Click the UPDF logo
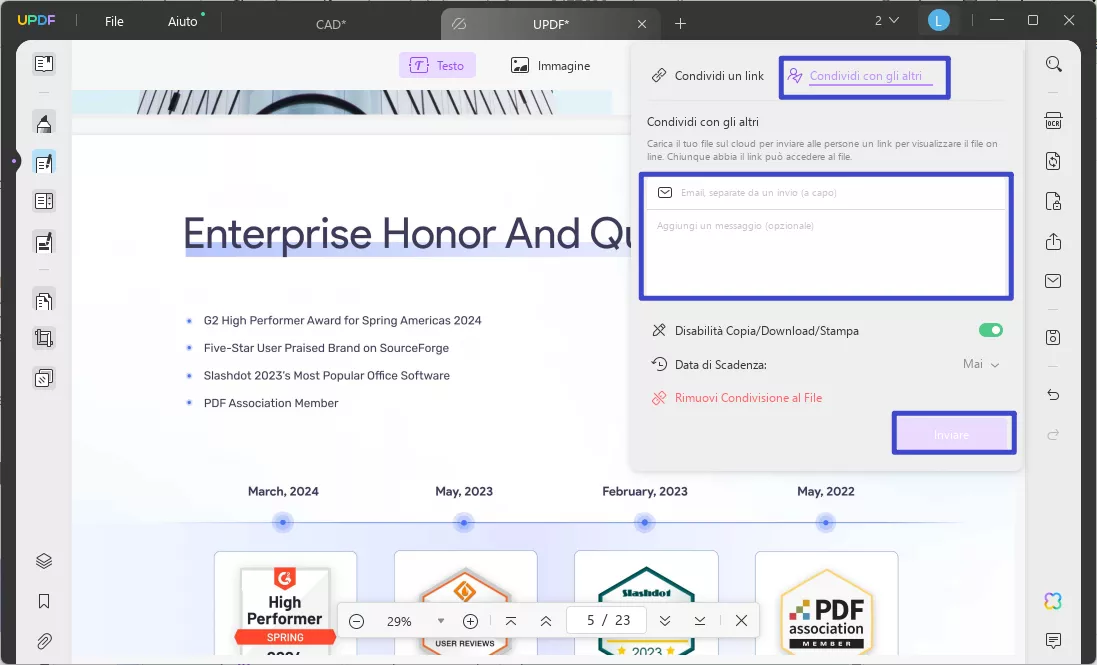The image size is (1097, 665). 36,20
